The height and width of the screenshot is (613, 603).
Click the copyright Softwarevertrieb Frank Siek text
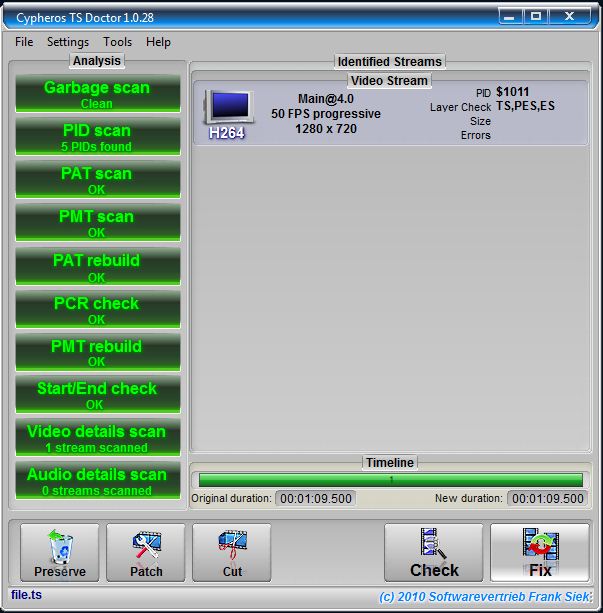(484, 597)
